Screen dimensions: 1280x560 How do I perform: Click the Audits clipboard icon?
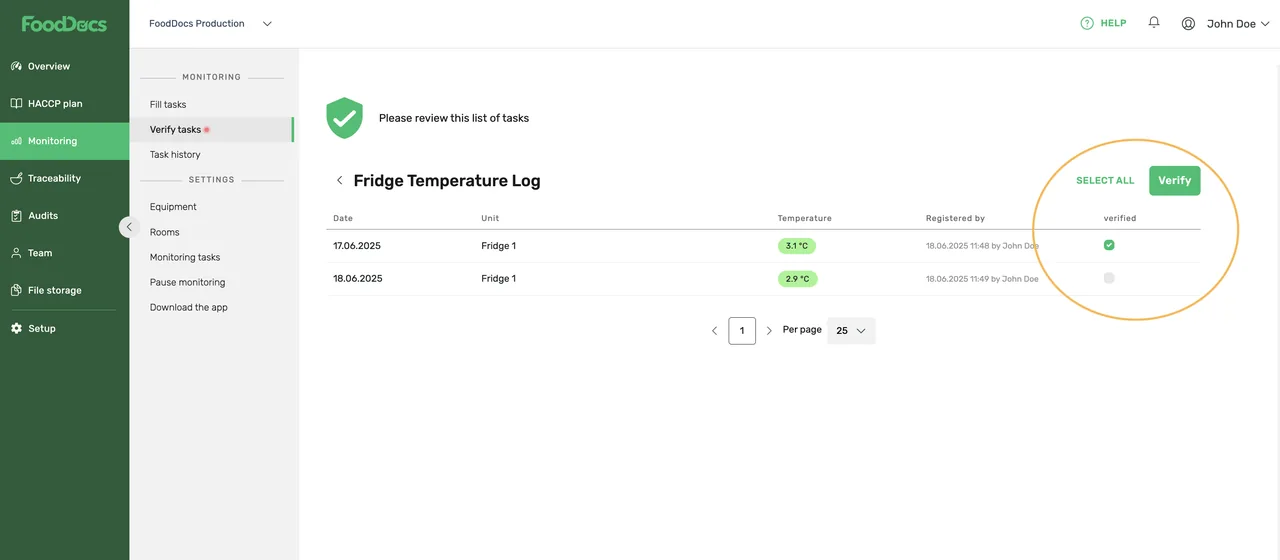pyautogui.click(x=16, y=215)
